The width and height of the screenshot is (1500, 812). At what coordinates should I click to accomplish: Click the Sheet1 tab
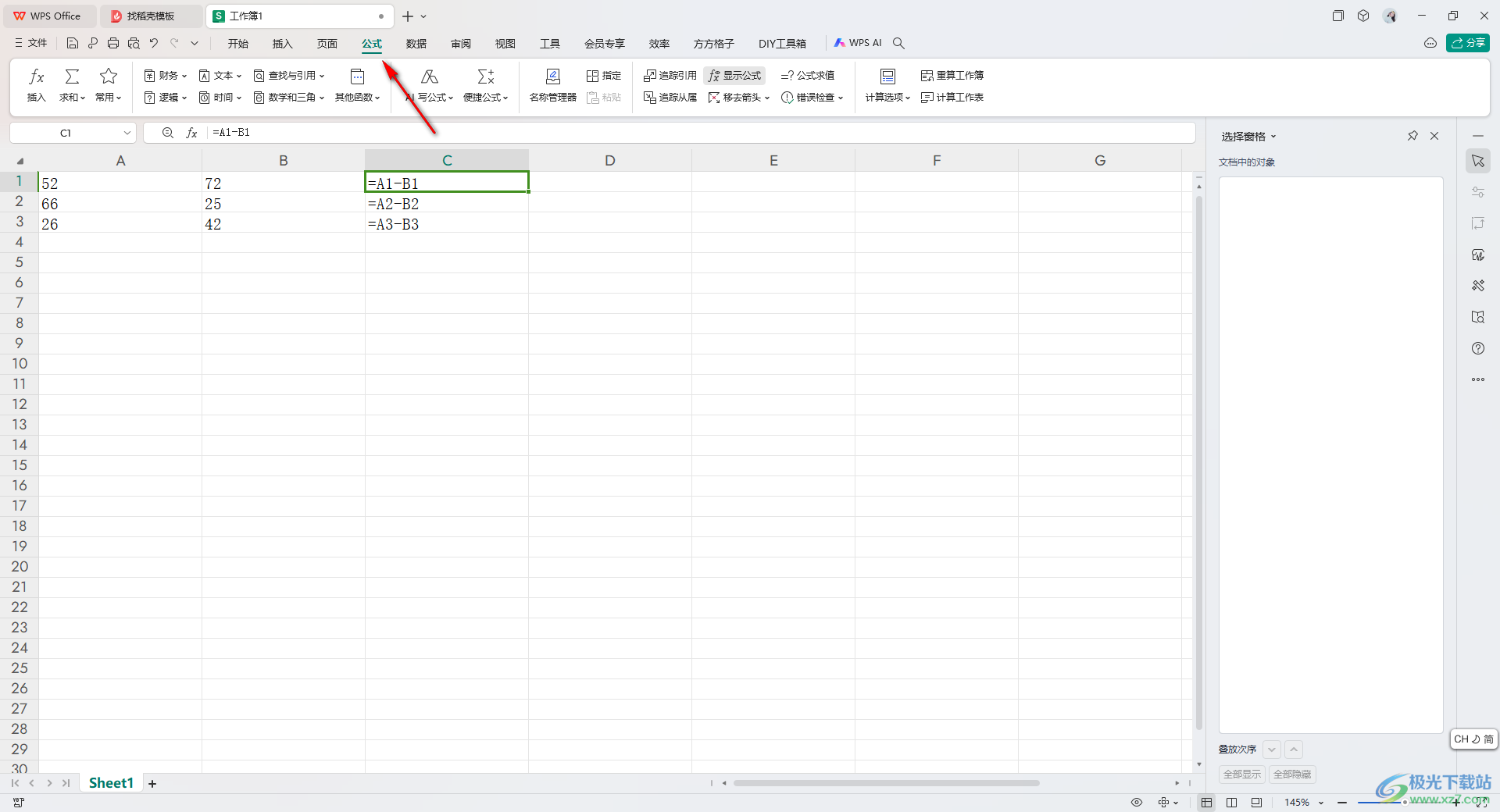pos(111,783)
